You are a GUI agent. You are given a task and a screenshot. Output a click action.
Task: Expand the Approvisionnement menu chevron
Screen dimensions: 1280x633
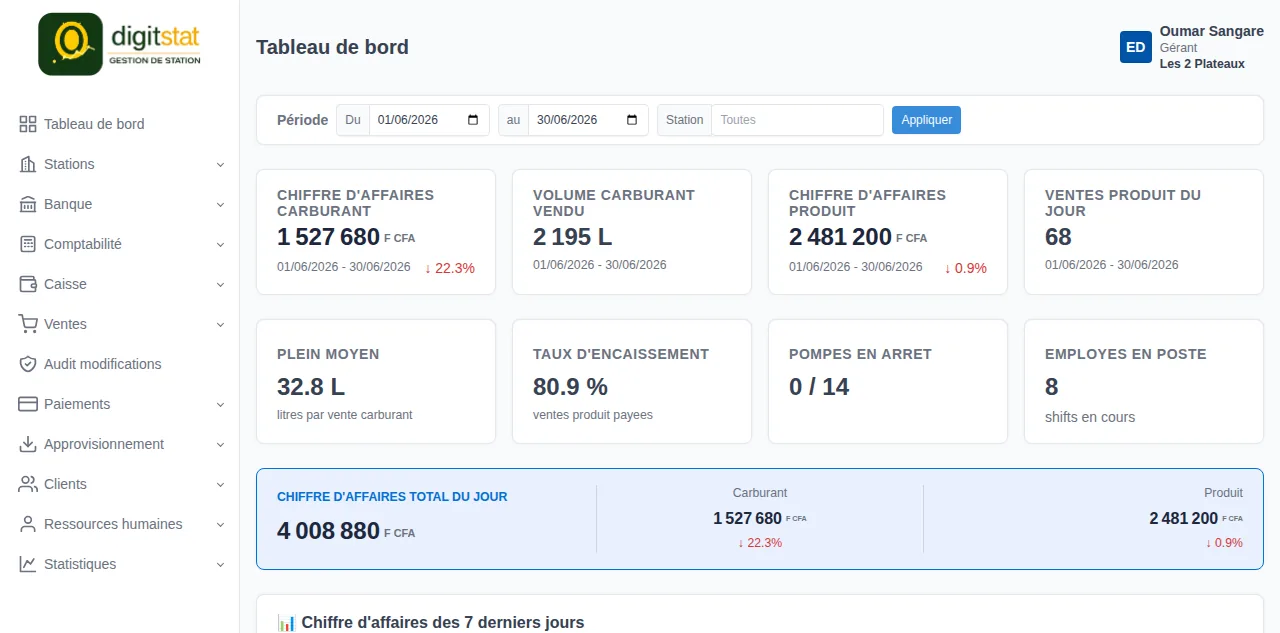221,444
